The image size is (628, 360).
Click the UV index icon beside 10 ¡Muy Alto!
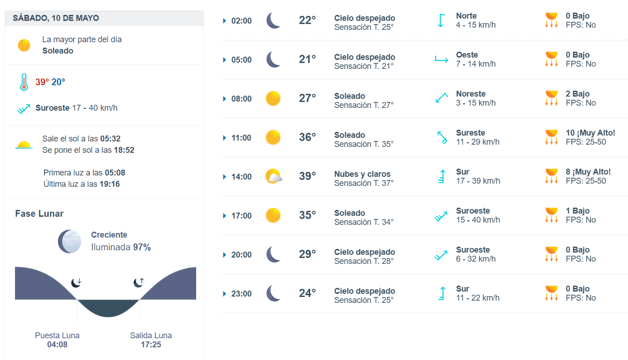click(552, 137)
